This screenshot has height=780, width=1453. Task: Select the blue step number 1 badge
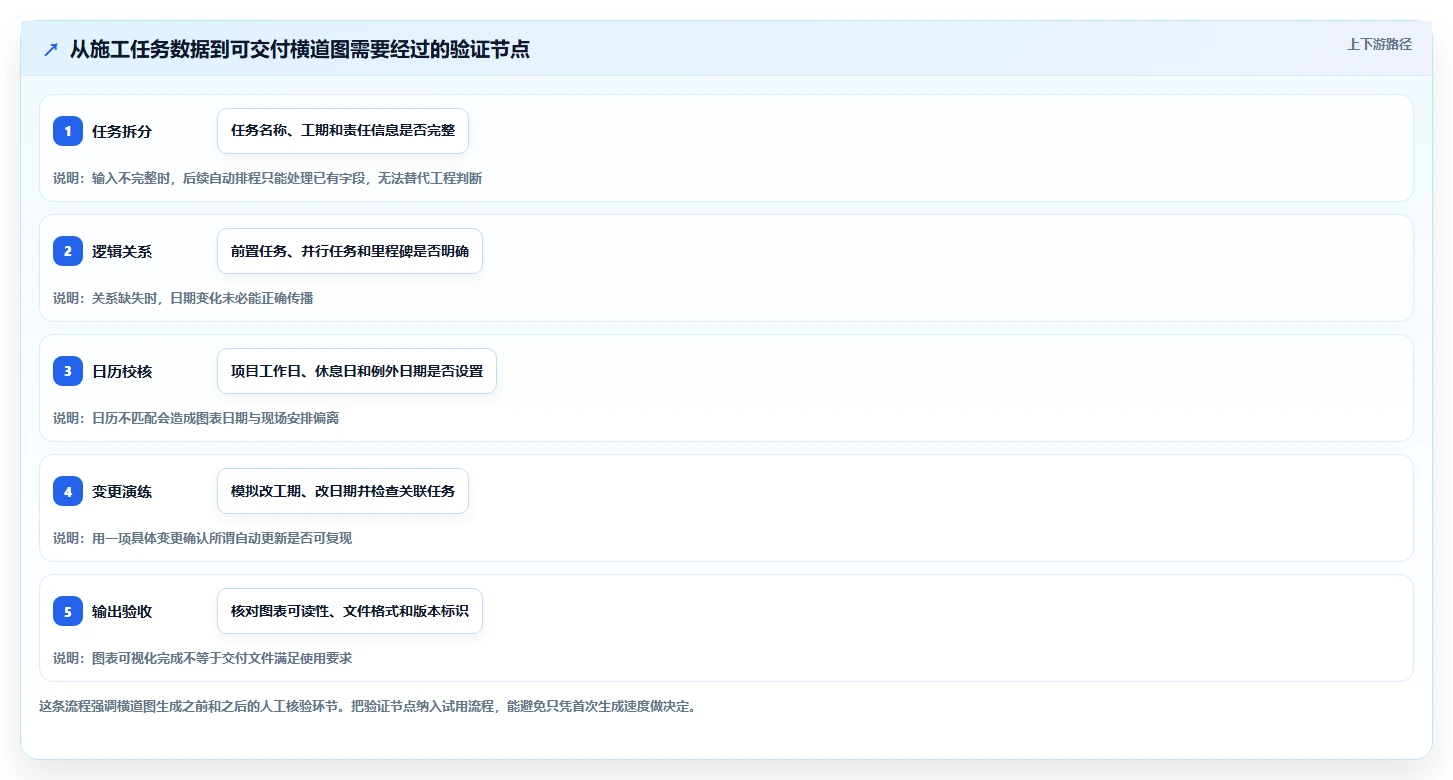coord(68,131)
